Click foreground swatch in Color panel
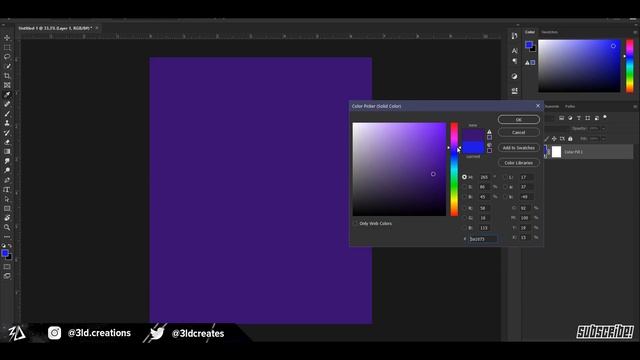Image resolution: width=640 pixels, height=360 pixels. (529, 44)
